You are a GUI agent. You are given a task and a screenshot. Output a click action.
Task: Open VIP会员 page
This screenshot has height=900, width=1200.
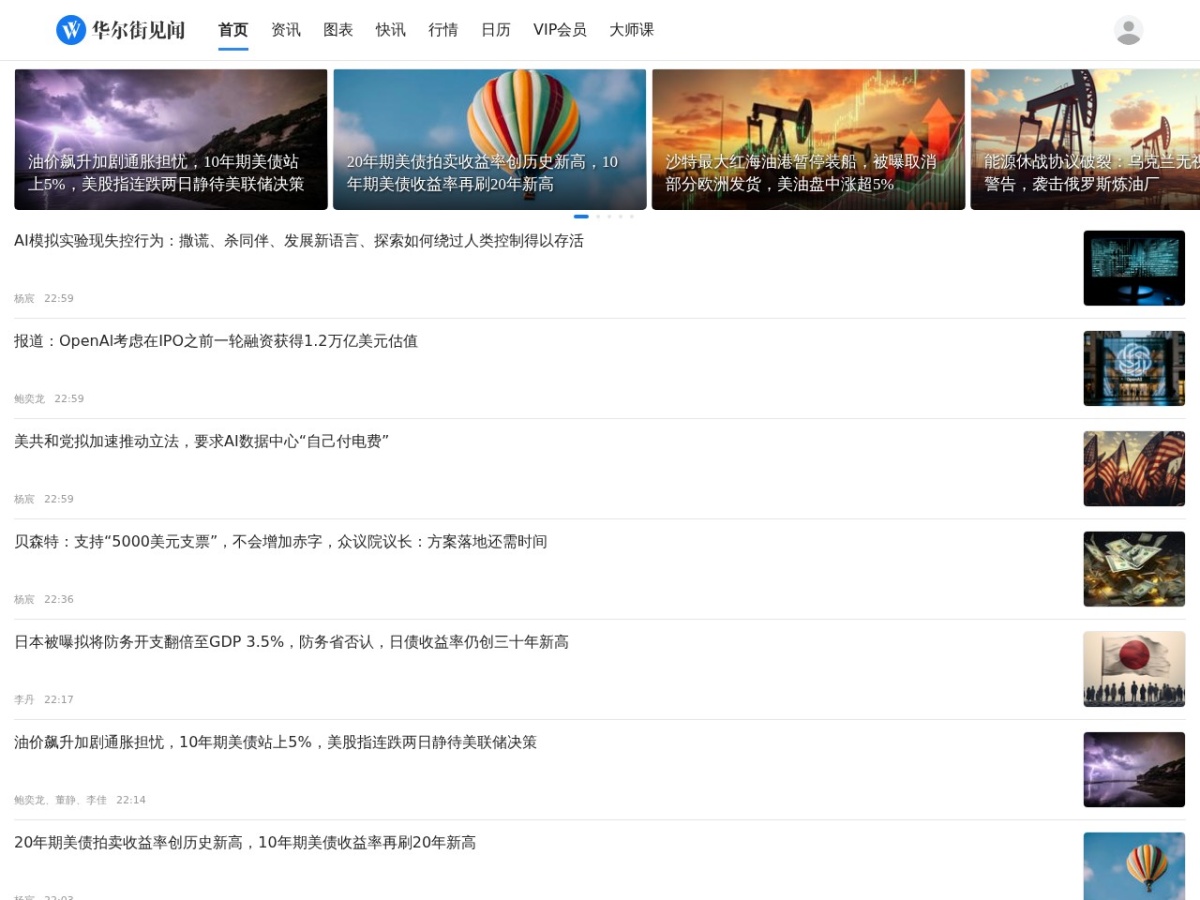[x=560, y=30]
